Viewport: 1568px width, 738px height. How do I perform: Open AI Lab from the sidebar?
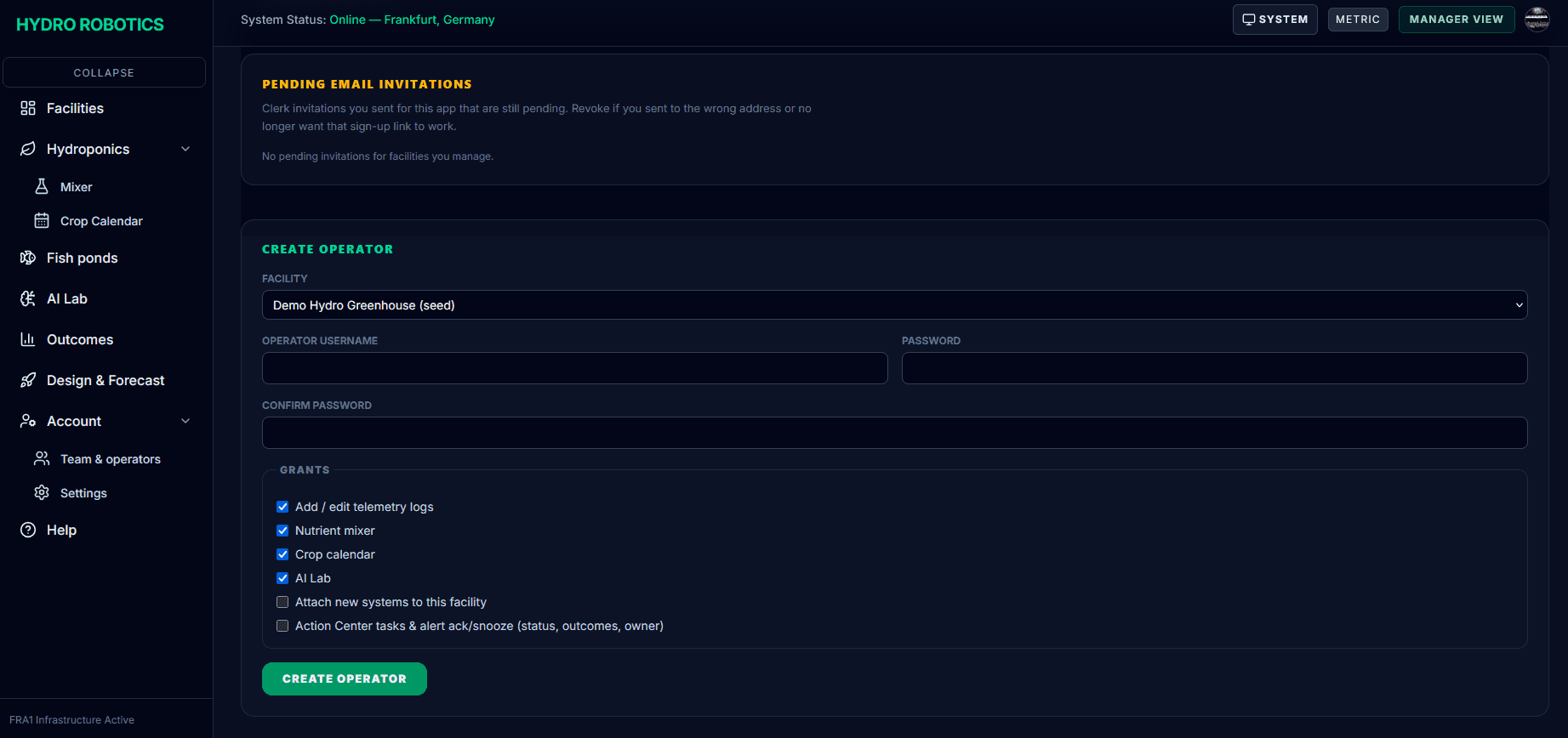[67, 298]
